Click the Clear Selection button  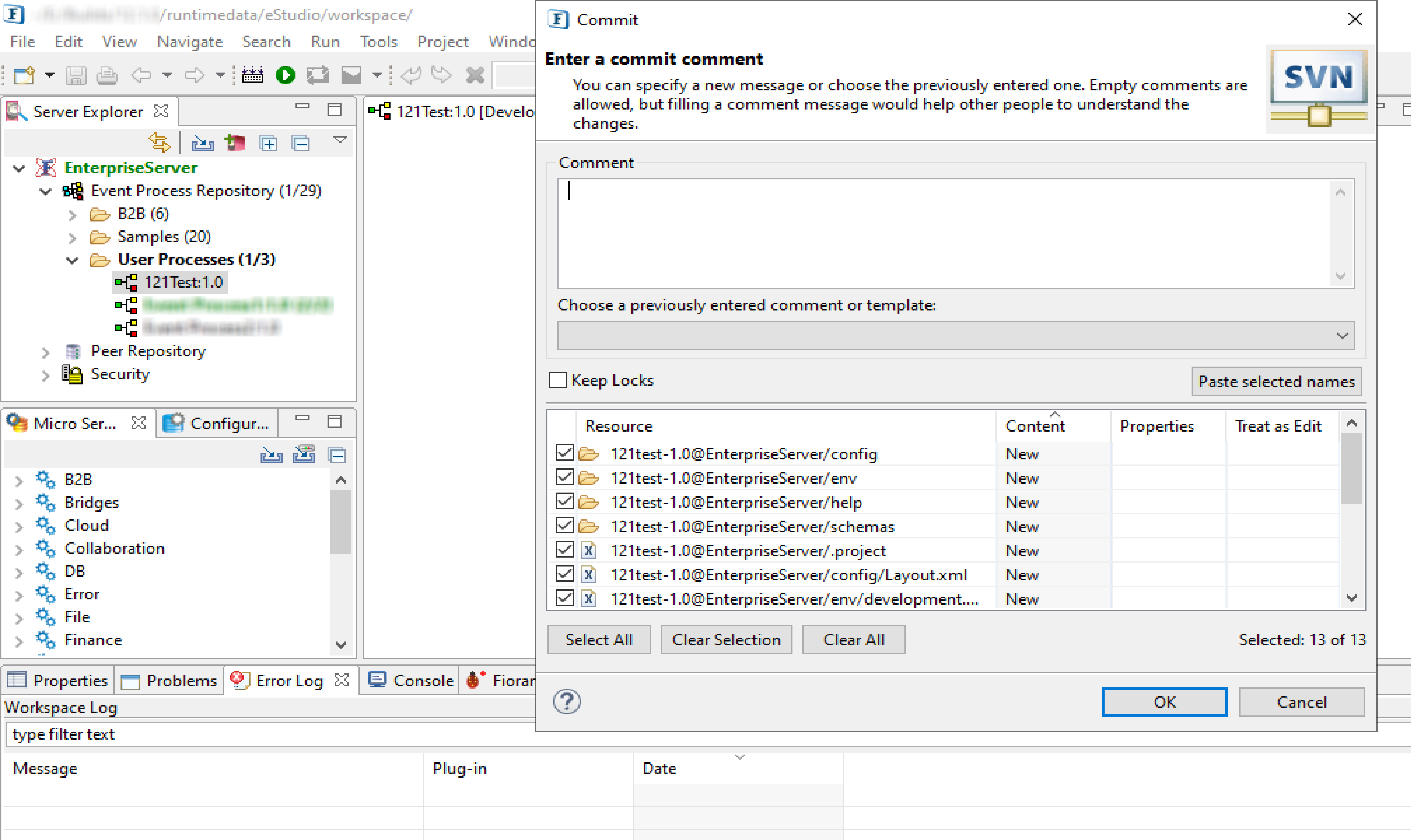[x=726, y=640]
